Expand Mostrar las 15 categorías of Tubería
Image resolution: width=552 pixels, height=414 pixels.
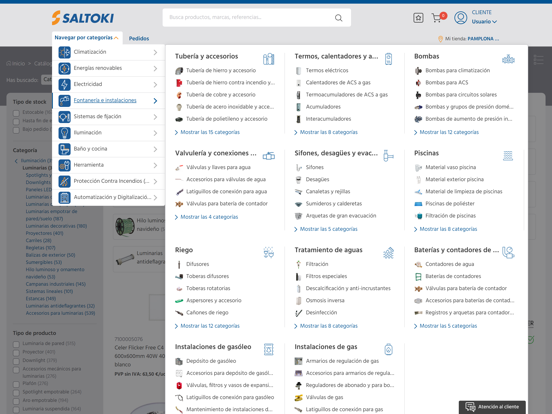(x=207, y=132)
